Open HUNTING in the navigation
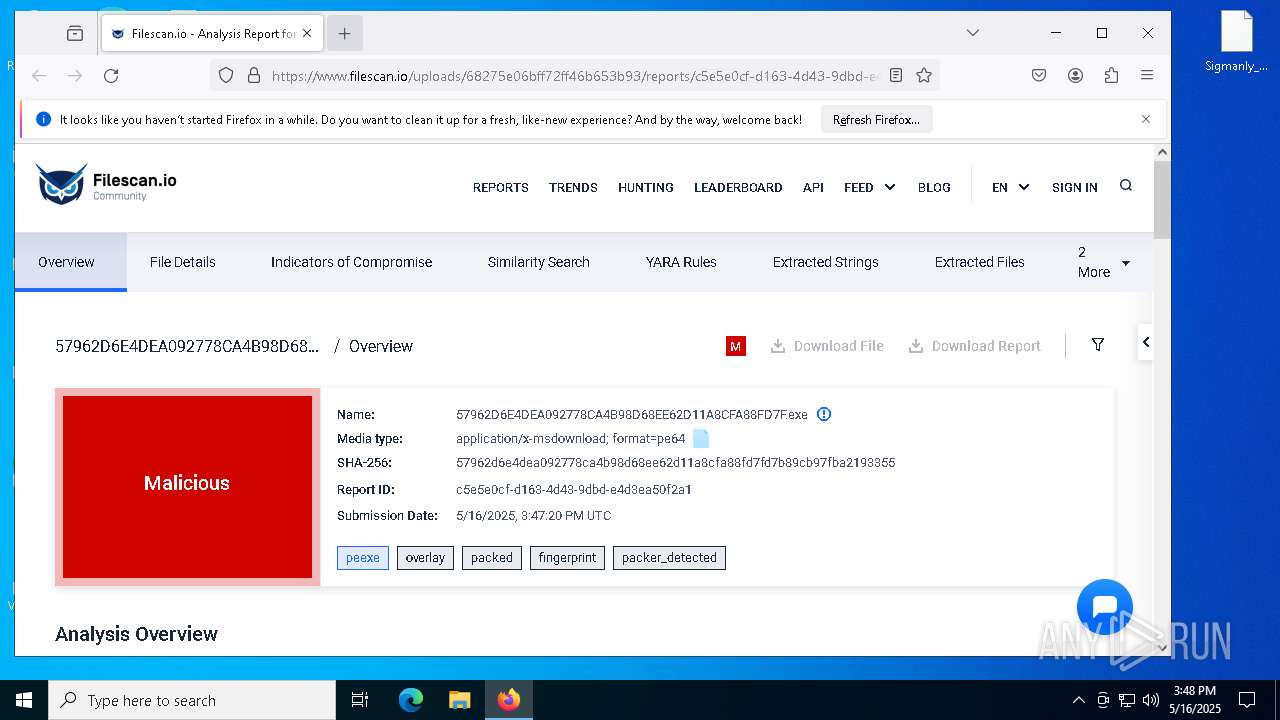Screen dimensions: 1280x720 click(x=646, y=187)
